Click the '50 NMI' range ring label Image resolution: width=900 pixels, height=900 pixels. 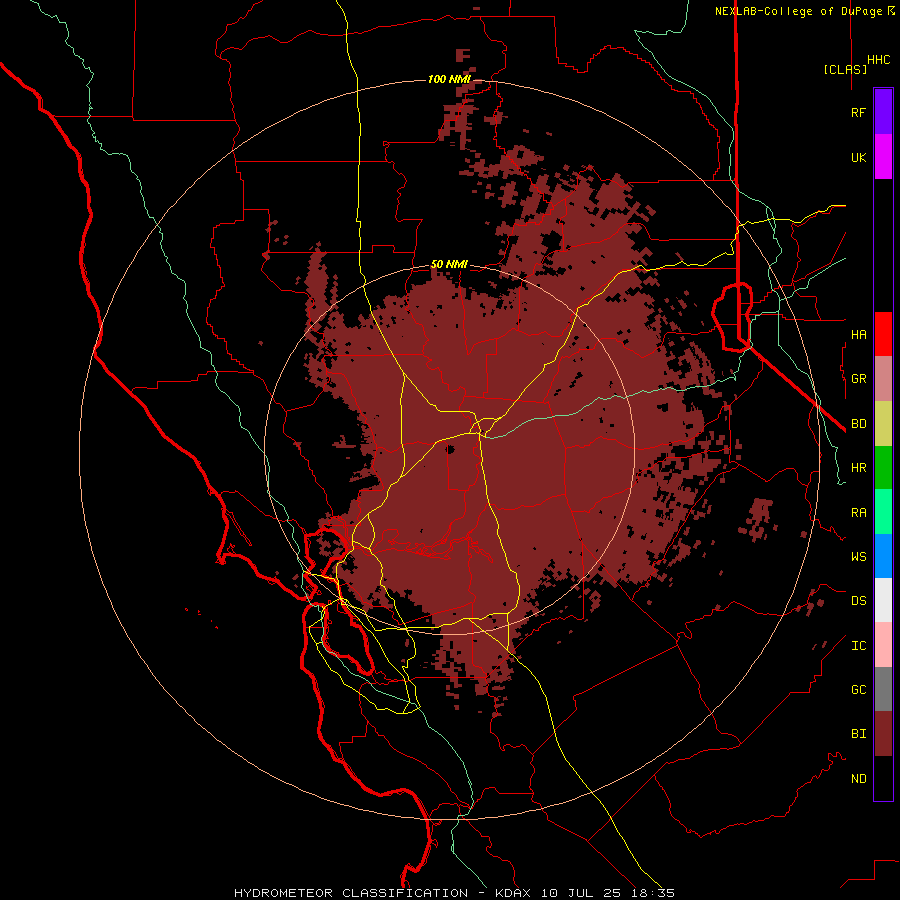point(449,264)
